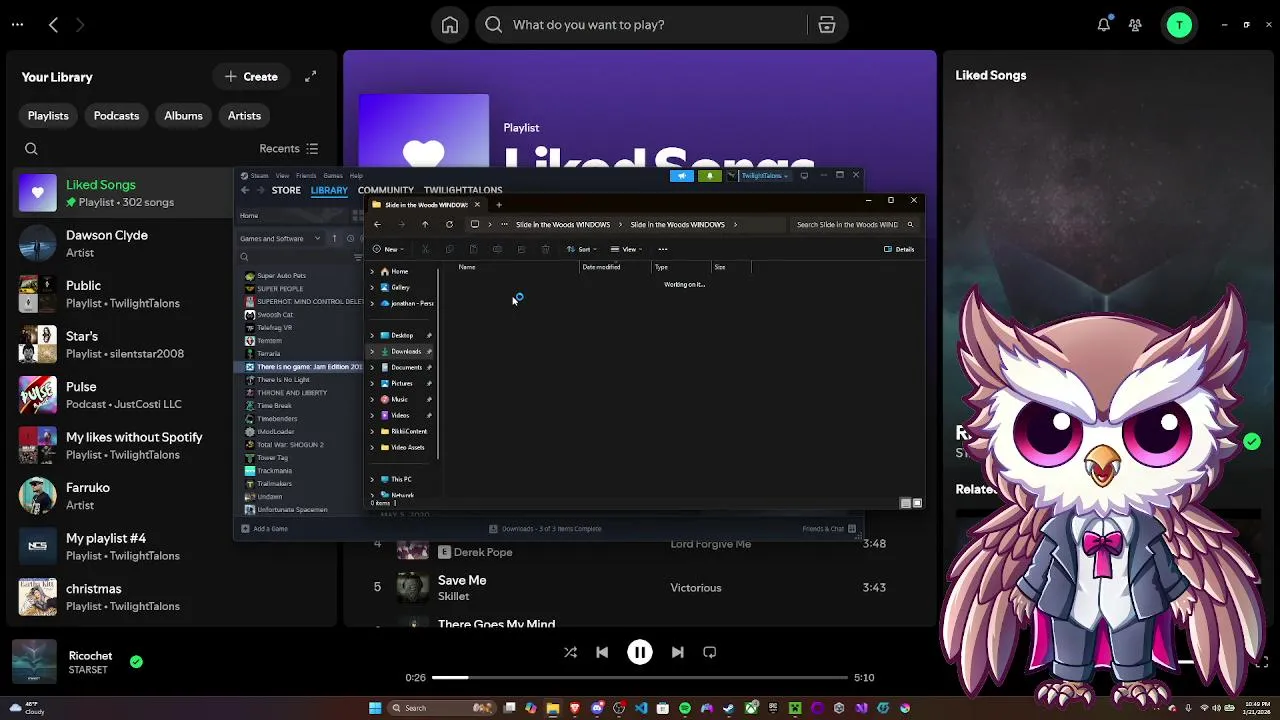Filter Your Library by Artists
The height and width of the screenshot is (720, 1280).
tap(244, 116)
